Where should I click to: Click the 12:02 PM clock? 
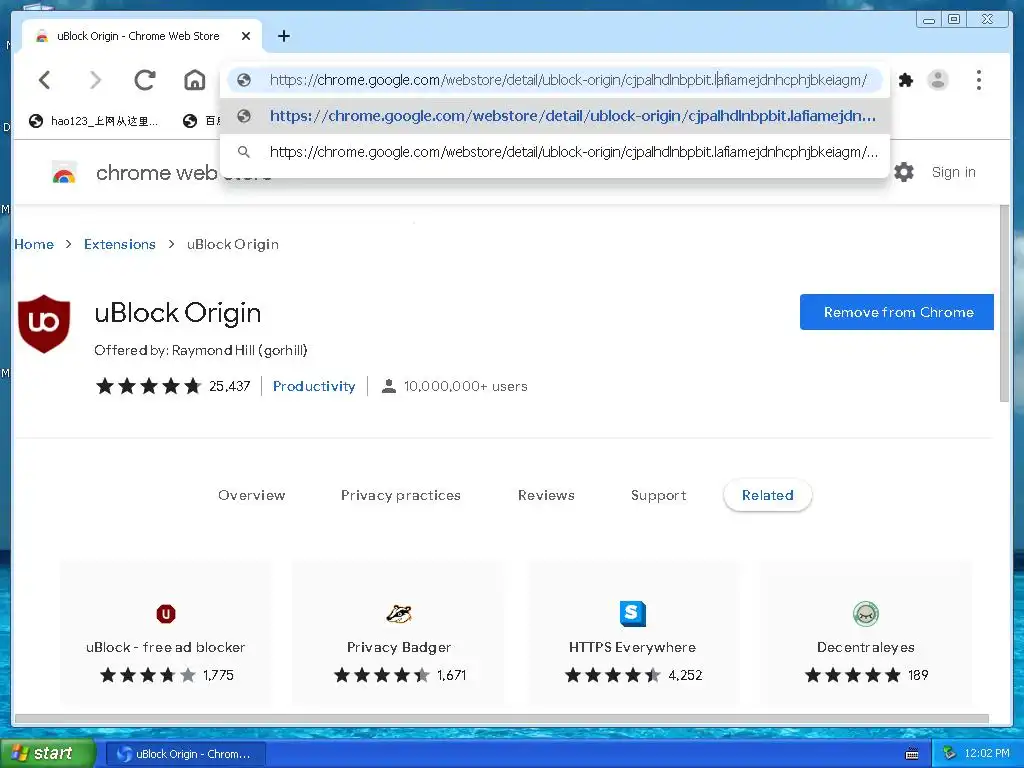(x=987, y=754)
